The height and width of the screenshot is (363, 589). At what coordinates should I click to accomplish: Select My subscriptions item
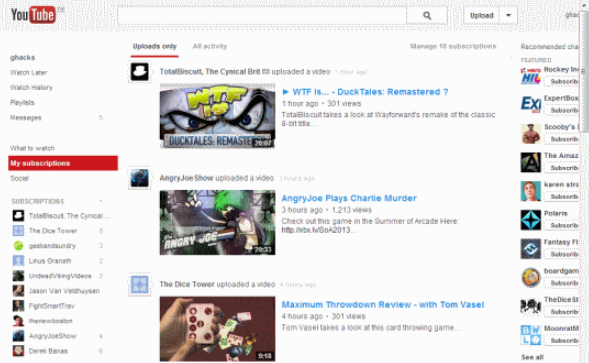pyautogui.click(x=63, y=163)
